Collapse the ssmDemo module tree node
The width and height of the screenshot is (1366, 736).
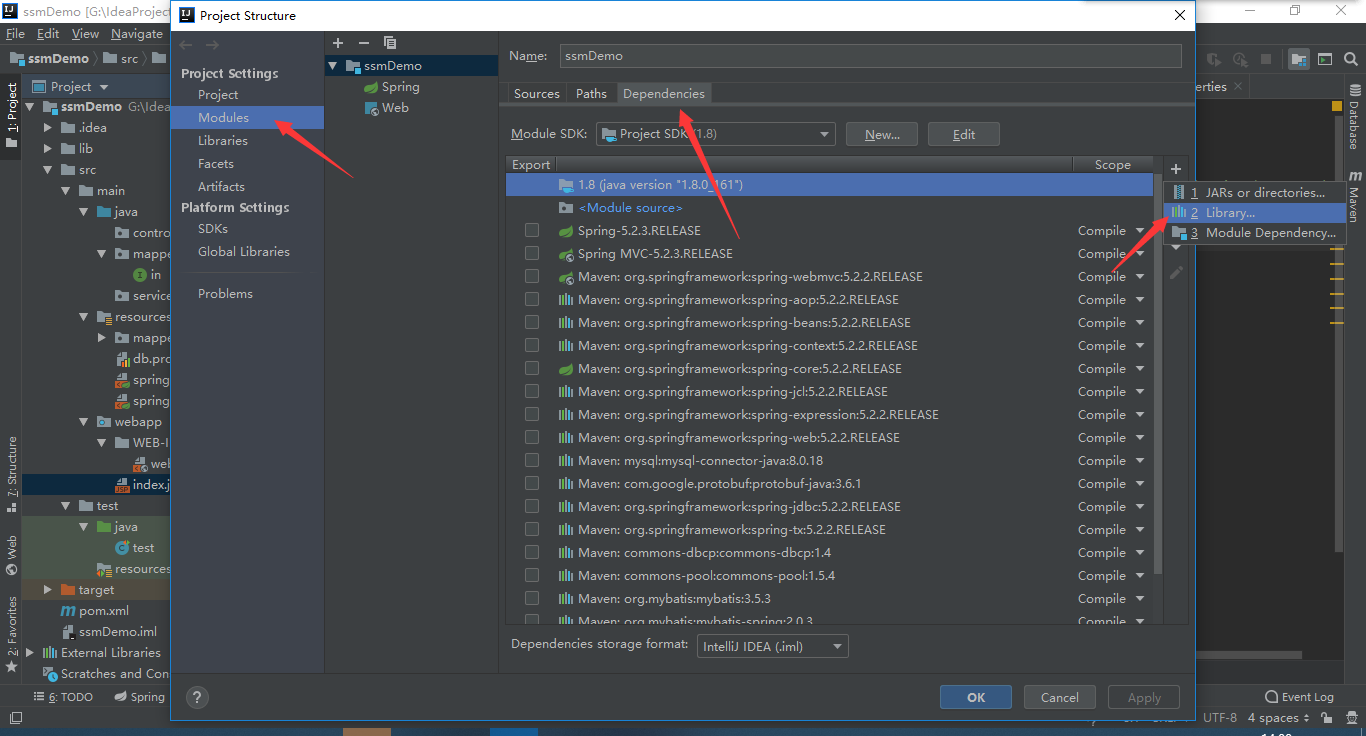point(333,66)
